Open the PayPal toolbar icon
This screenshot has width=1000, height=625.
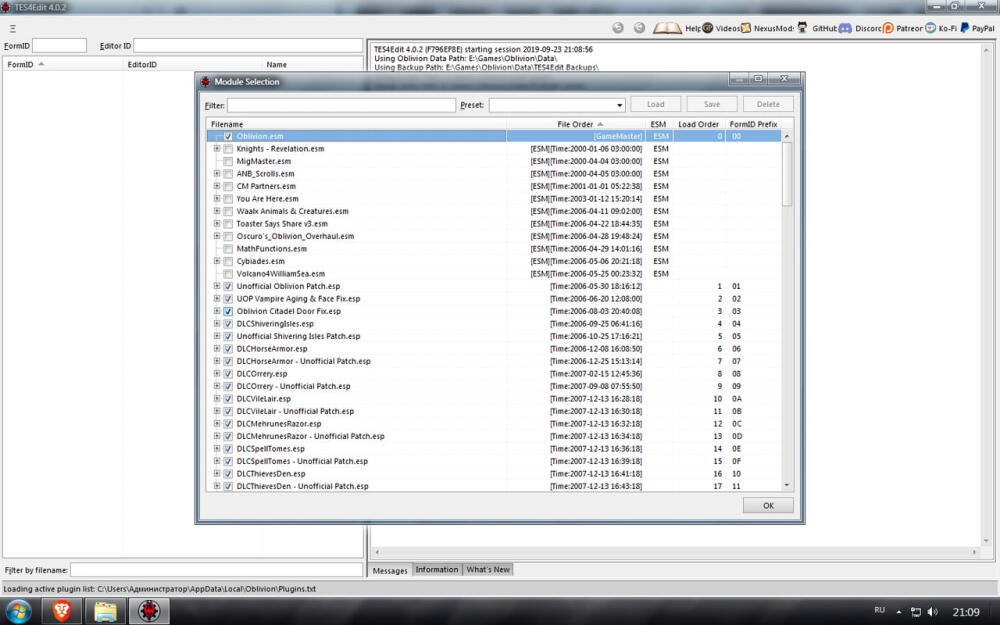point(965,28)
